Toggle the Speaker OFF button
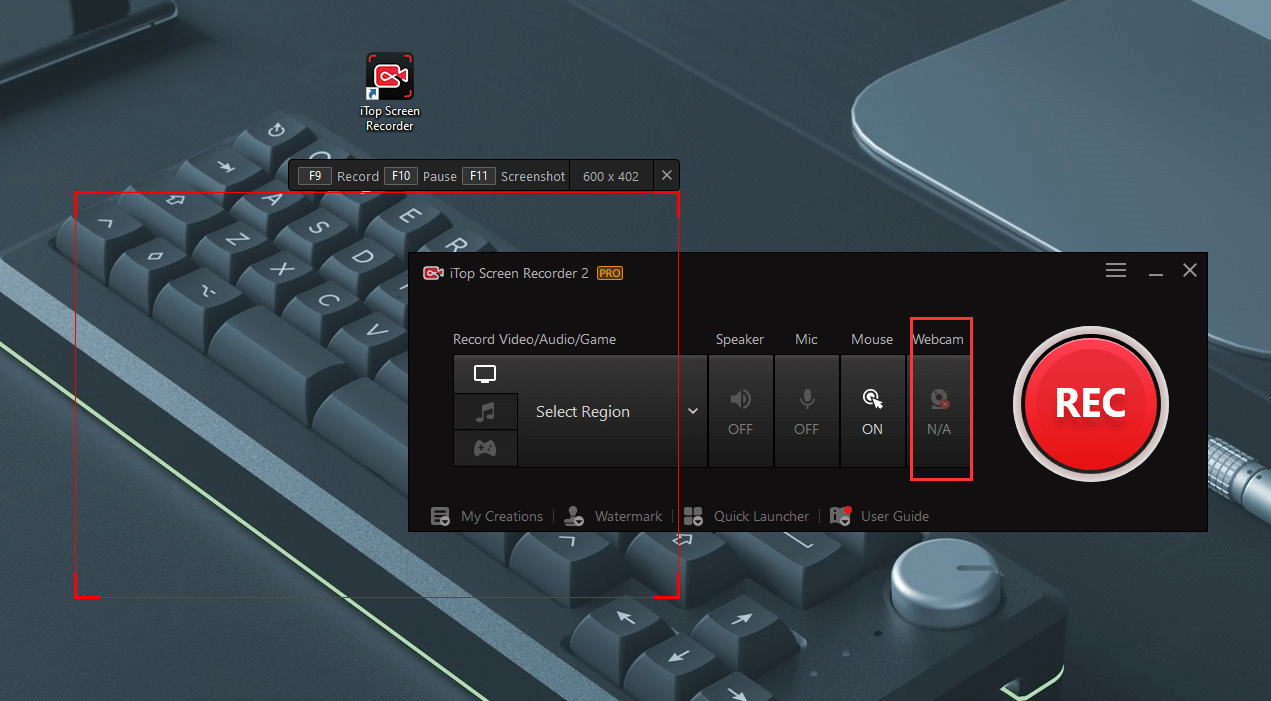 [x=740, y=411]
